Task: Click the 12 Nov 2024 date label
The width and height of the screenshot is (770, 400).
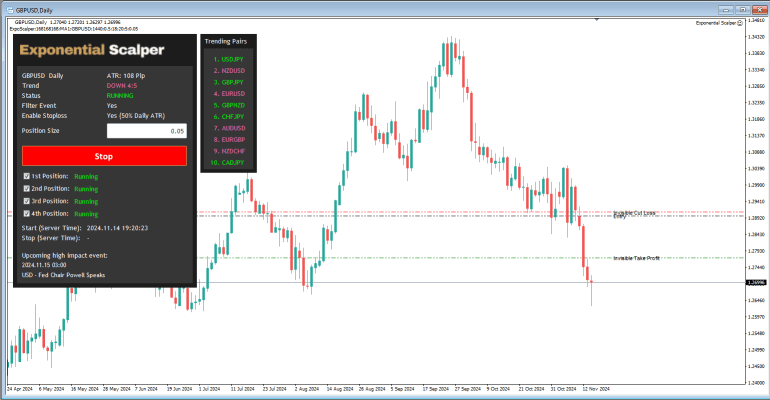Action: pos(596,389)
